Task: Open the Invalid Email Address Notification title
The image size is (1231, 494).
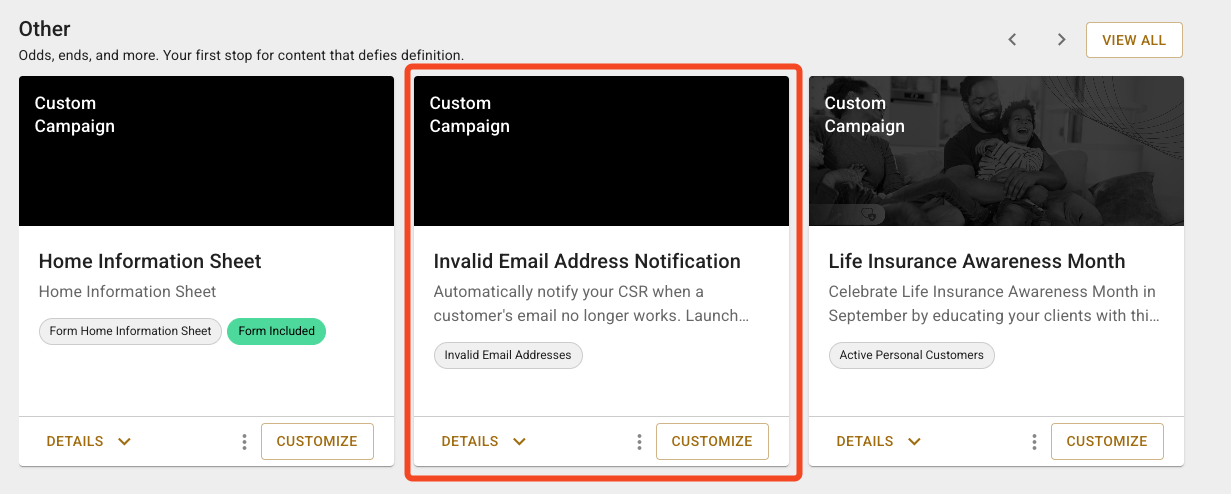Action: [587, 261]
